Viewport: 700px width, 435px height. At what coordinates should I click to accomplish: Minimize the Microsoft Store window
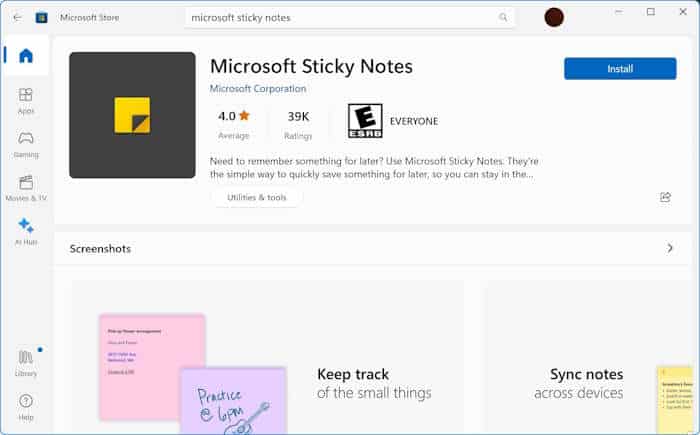point(619,12)
